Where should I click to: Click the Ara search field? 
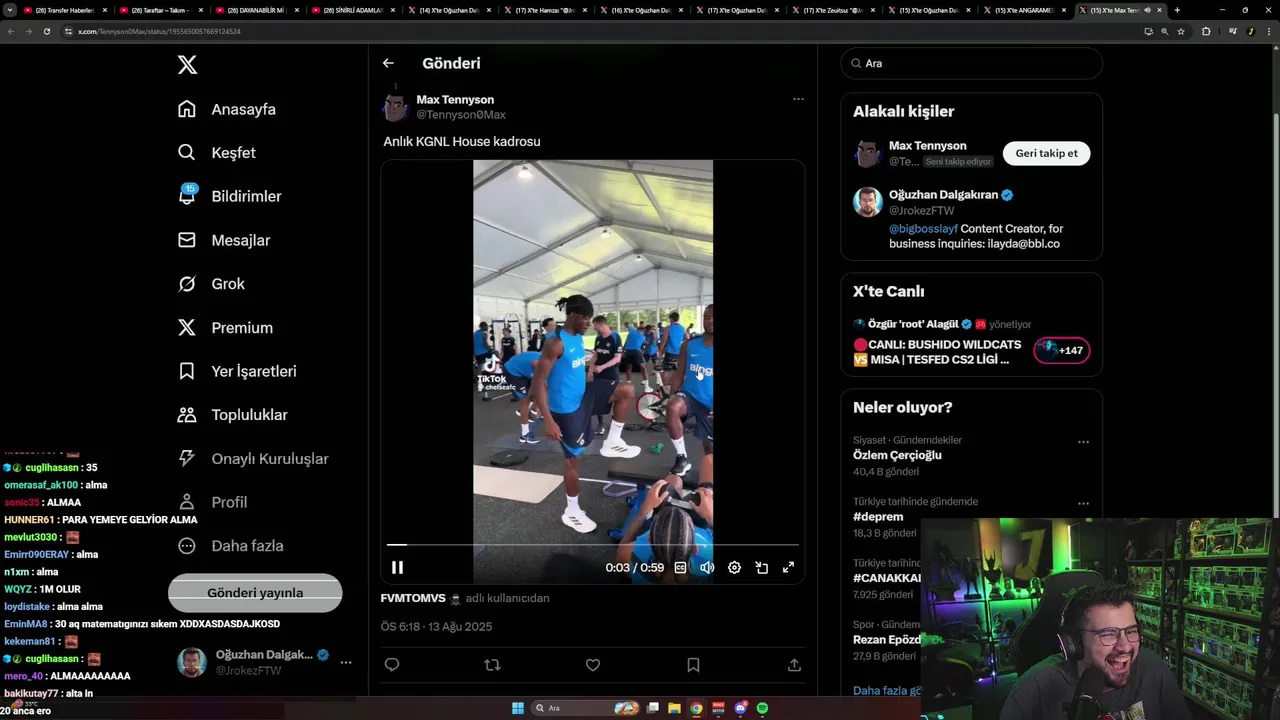pyautogui.click(x=972, y=63)
